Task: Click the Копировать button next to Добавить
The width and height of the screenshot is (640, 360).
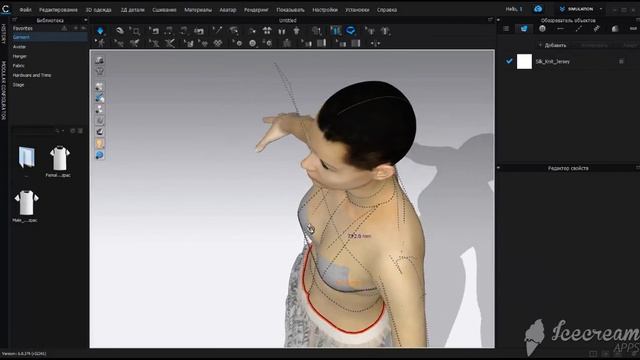Action: (594, 45)
